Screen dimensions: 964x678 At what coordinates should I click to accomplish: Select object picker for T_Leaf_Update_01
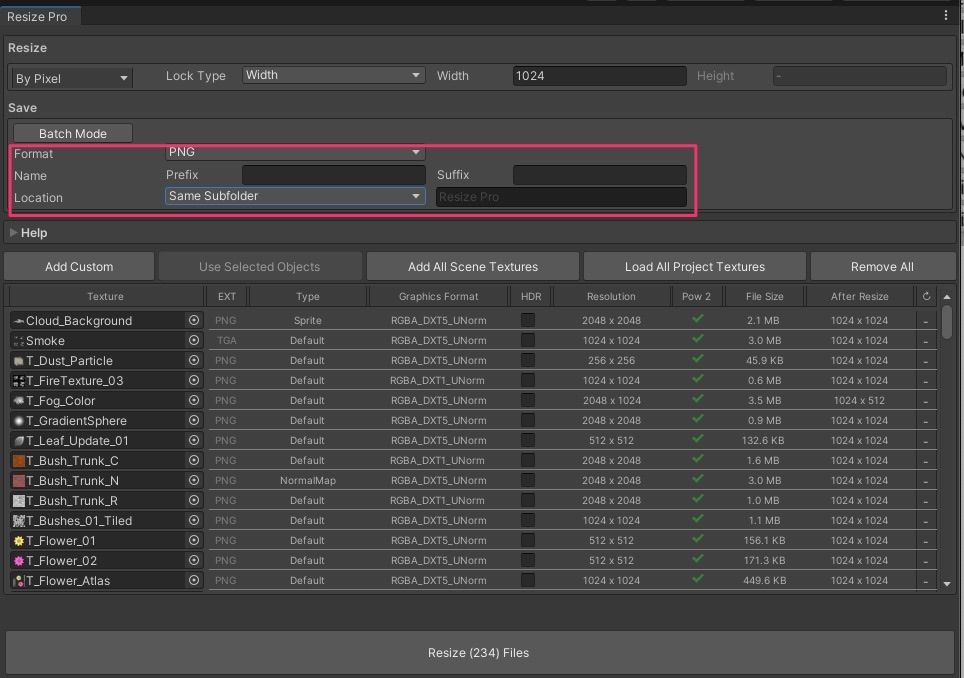point(194,440)
